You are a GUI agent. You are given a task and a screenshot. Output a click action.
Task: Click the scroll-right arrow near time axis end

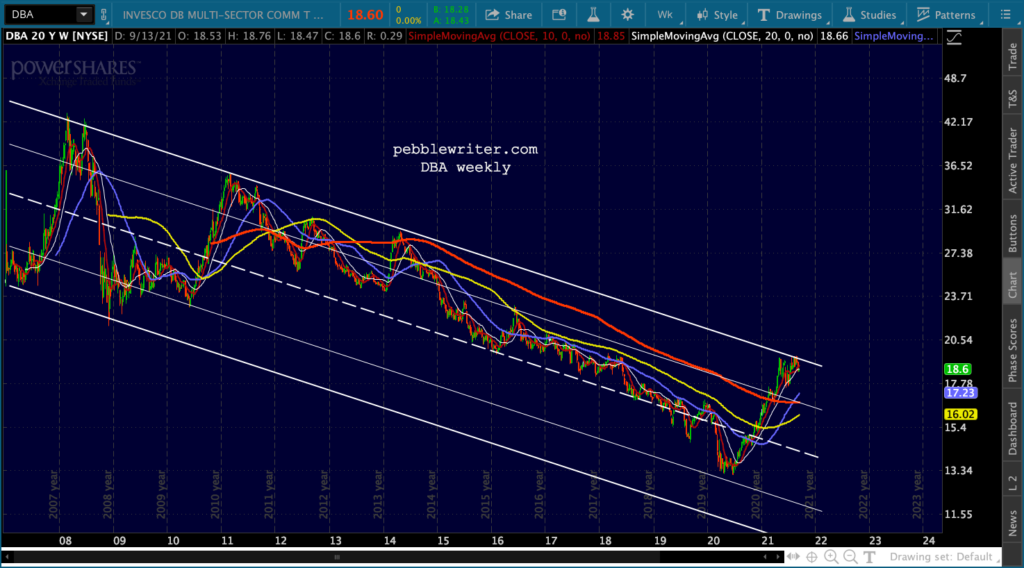[x=778, y=557]
